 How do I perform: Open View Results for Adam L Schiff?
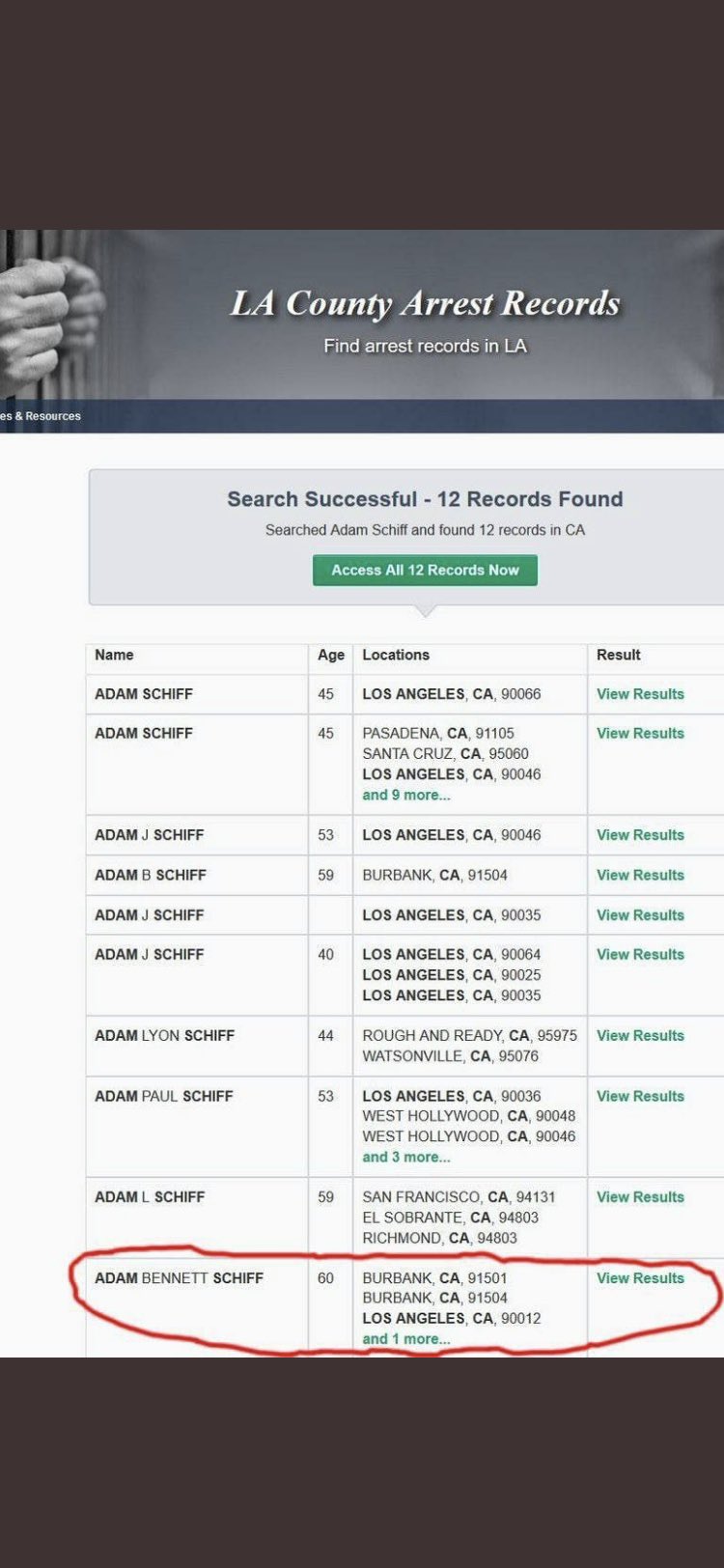[640, 1197]
